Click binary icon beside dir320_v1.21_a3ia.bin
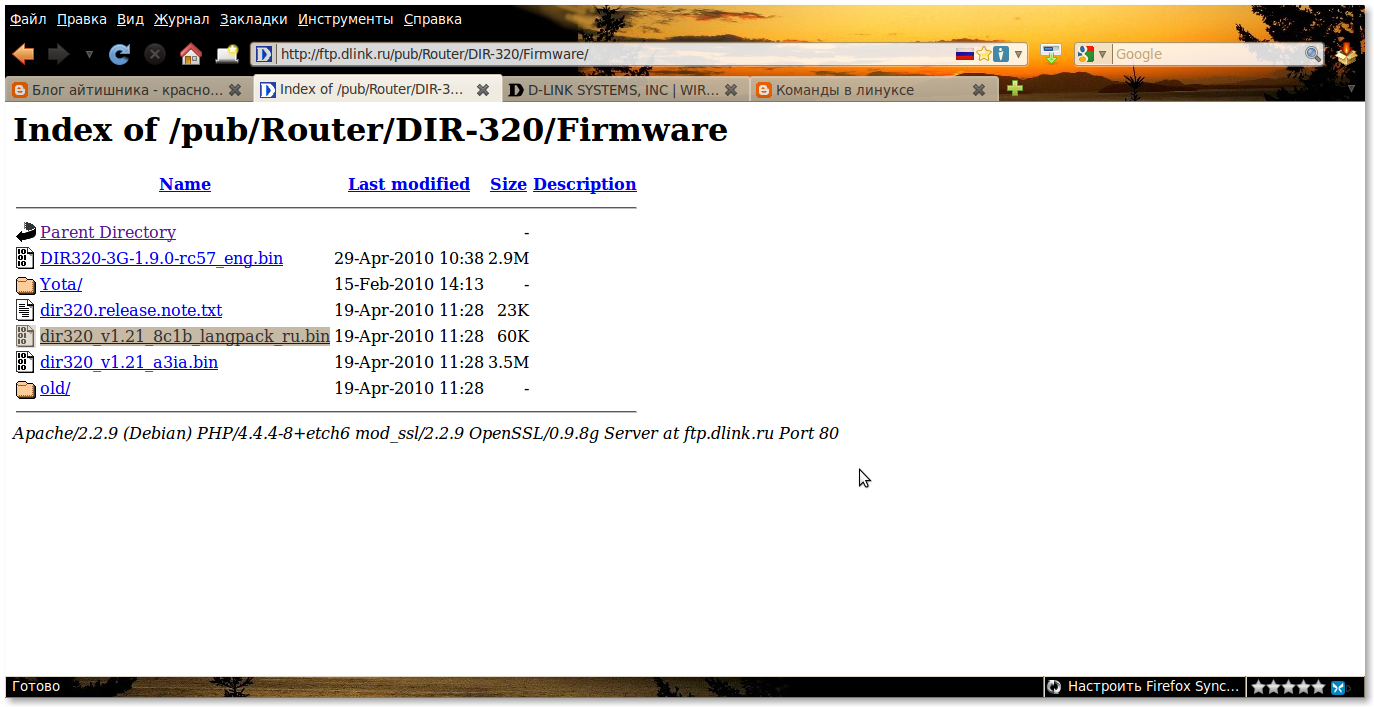This screenshot has width=1374, height=707. (26, 362)
